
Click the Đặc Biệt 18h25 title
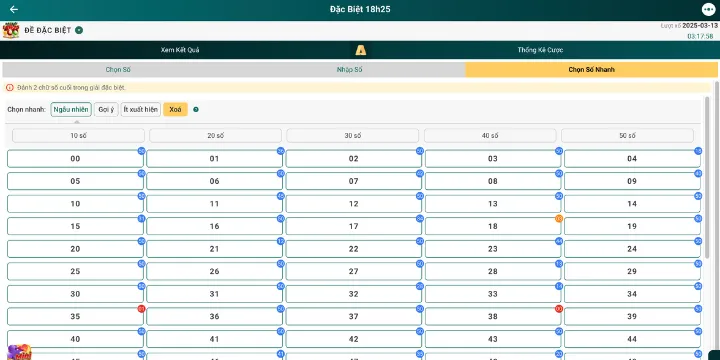360,9
